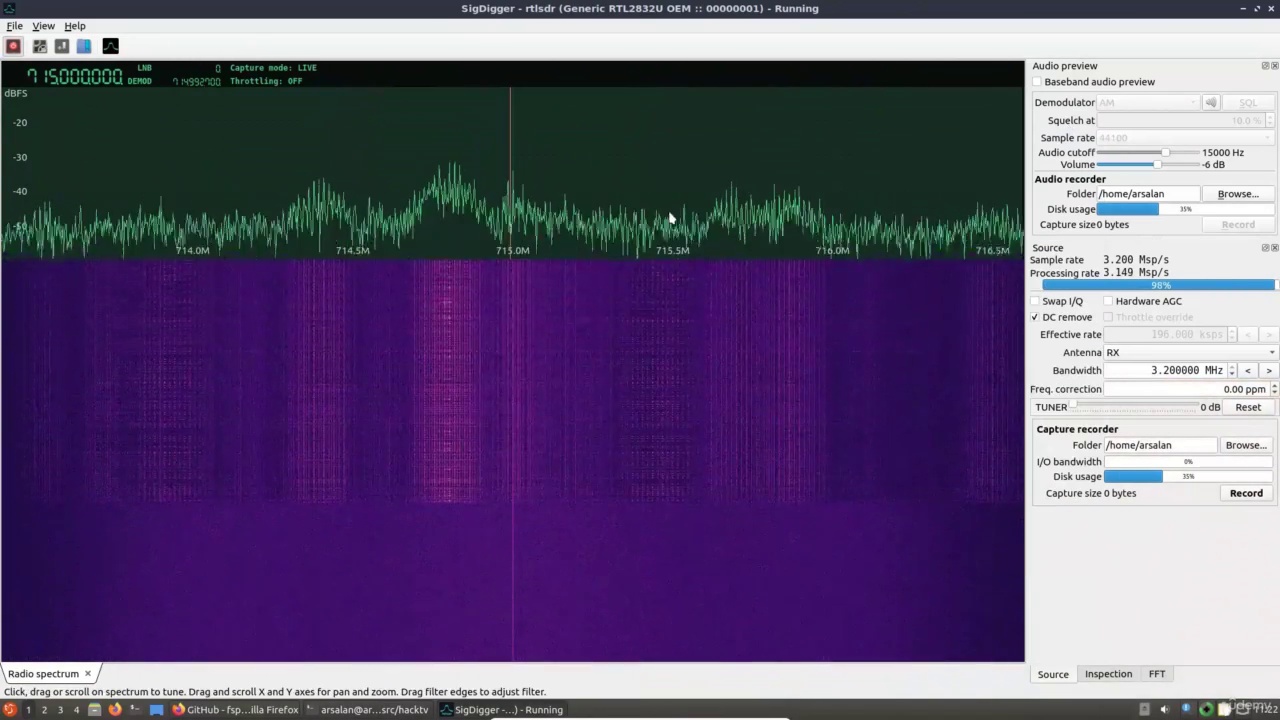Undock the Audio preview panel
Viewport: 1280px width, 720px height.
click(1265, 66)
